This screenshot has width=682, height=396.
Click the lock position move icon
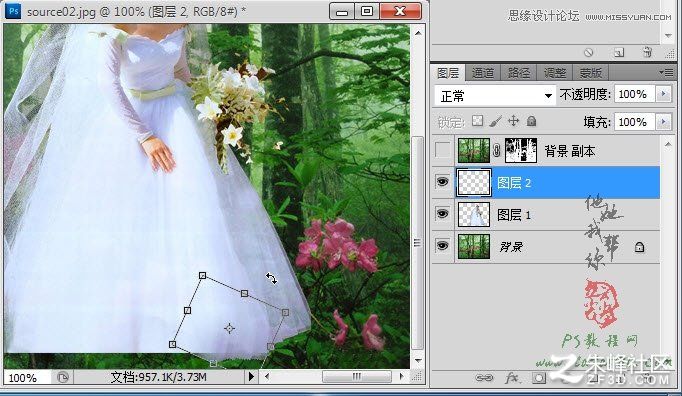point(514,121)
